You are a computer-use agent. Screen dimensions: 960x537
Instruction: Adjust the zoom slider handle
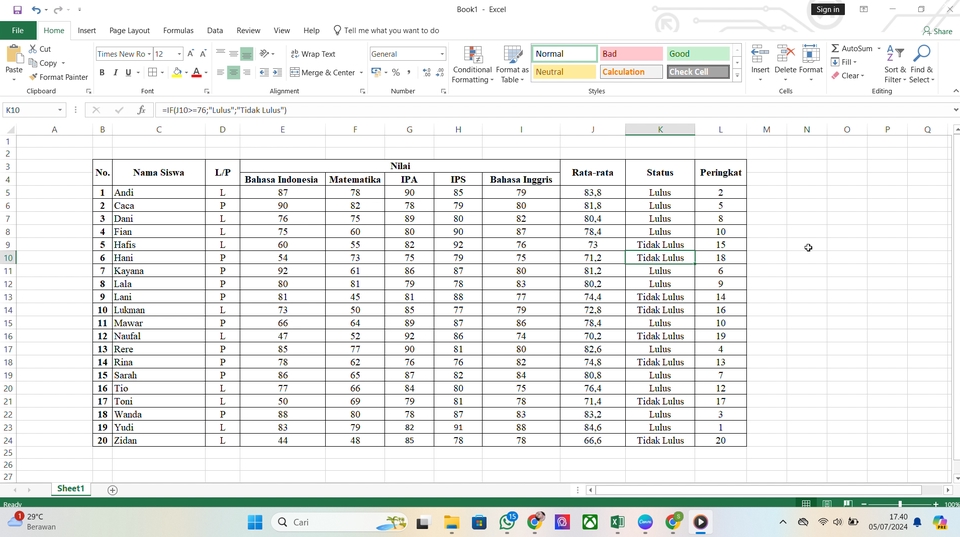899,504
